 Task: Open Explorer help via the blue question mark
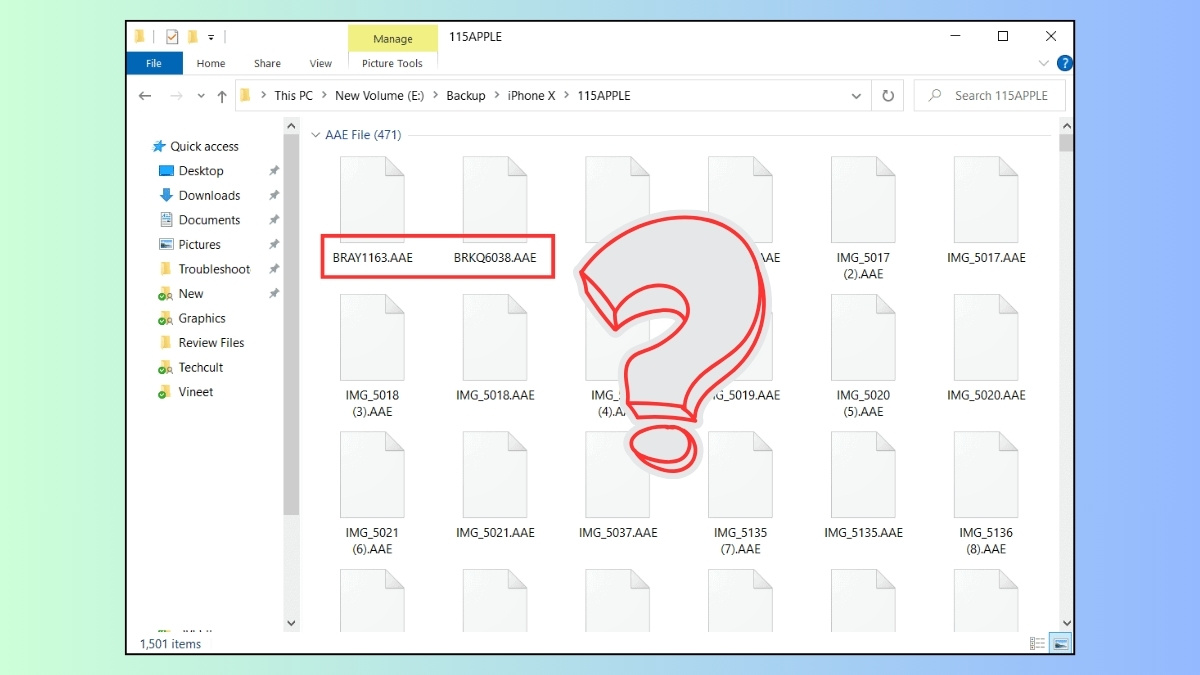click(x=1064, y=63)
